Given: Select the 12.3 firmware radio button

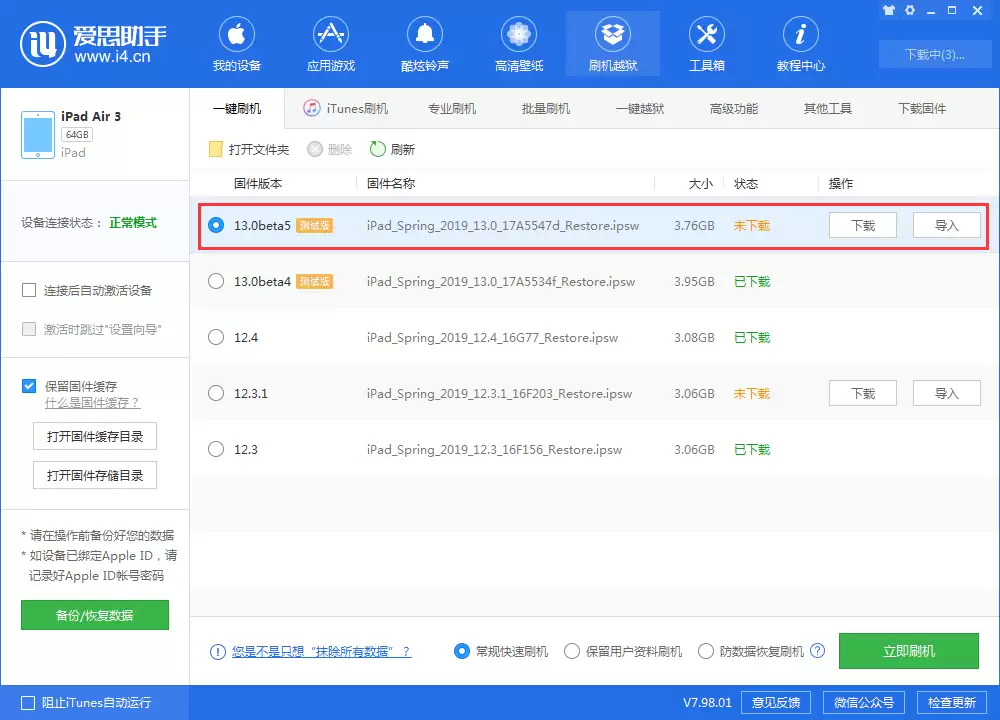Looking at the screenshot, I should (216, 449).
